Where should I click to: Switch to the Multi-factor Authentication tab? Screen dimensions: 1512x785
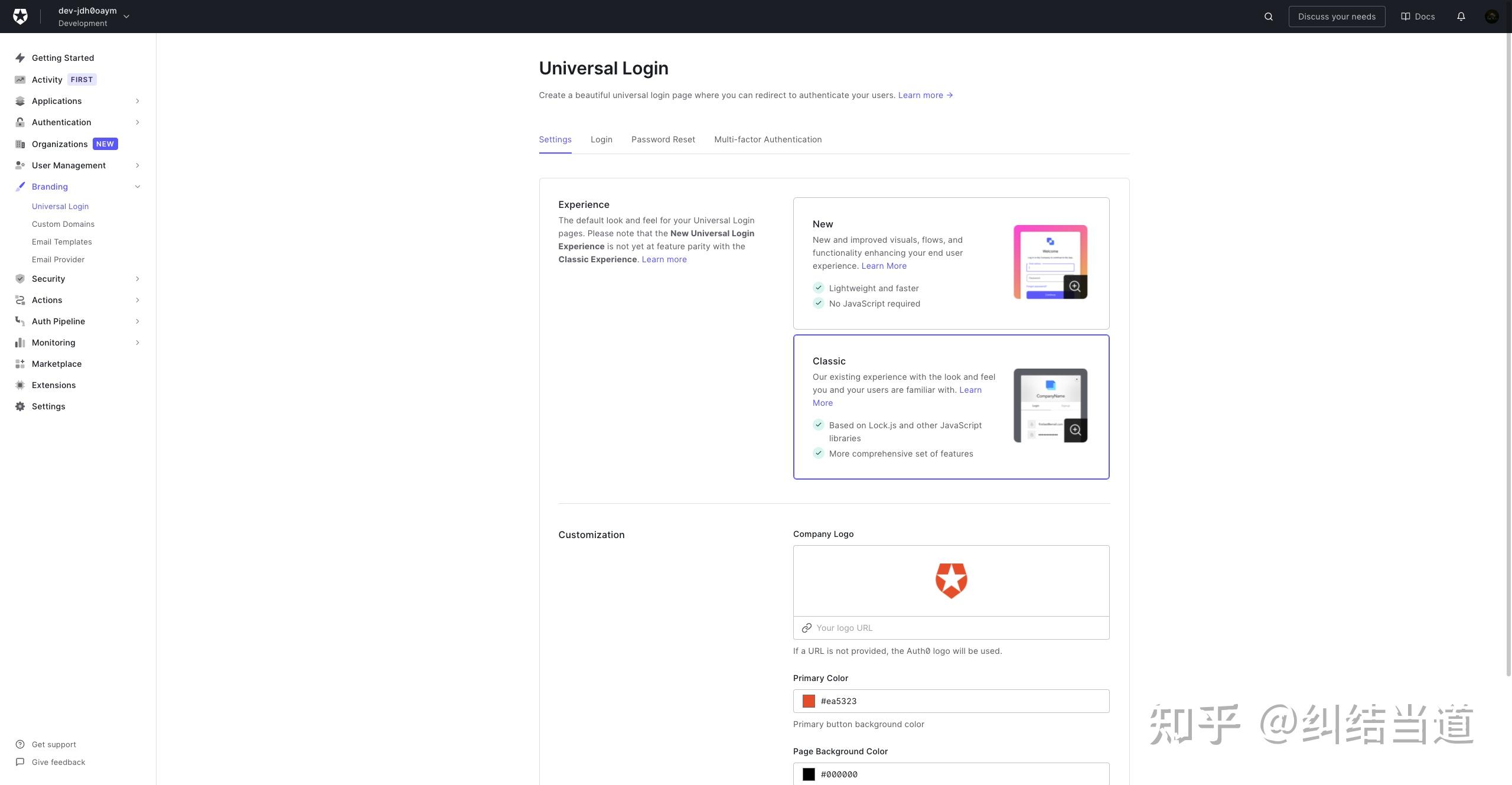tap(767, 140)
